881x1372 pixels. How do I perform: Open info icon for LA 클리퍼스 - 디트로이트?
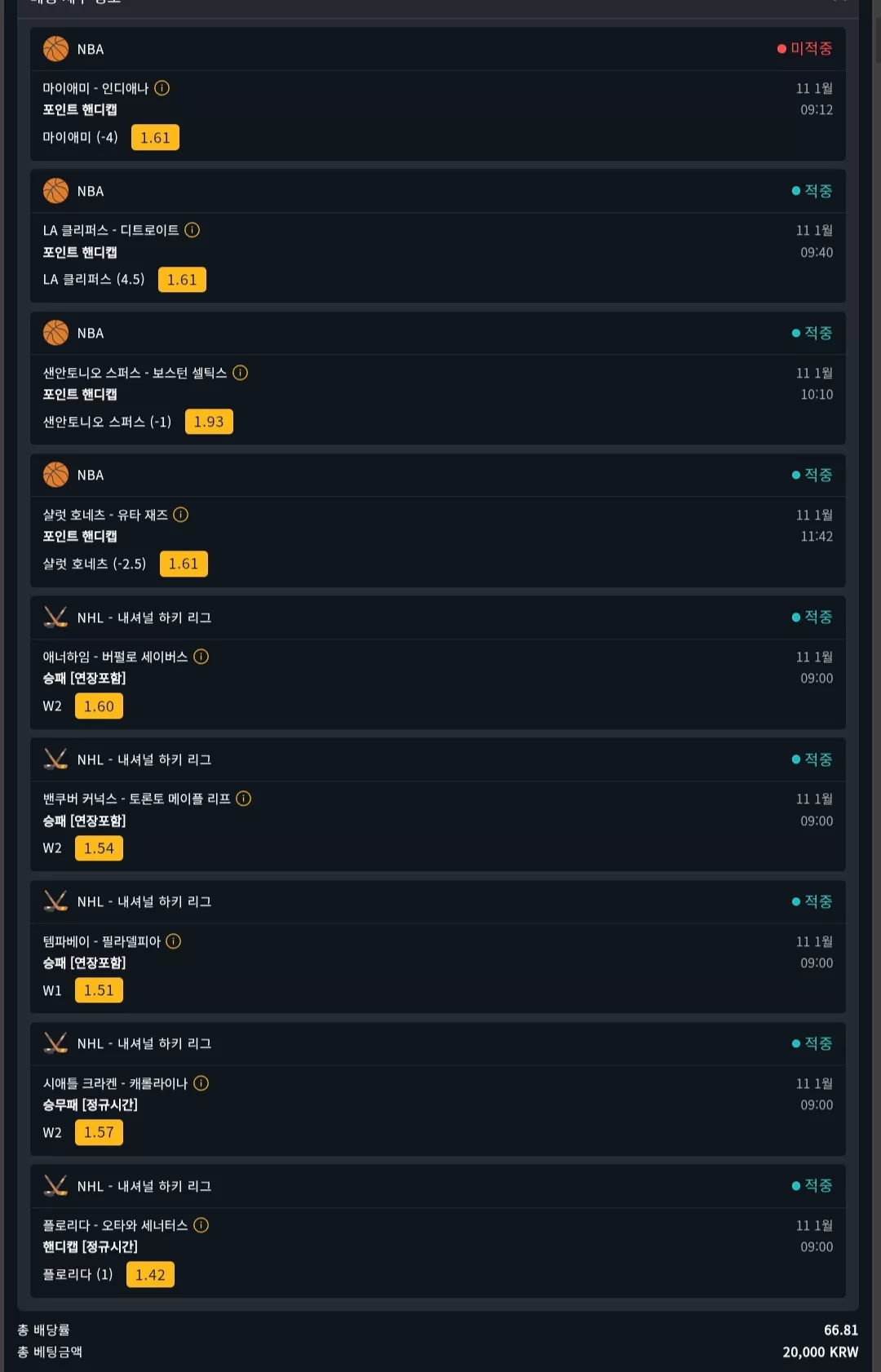[192, 230]
